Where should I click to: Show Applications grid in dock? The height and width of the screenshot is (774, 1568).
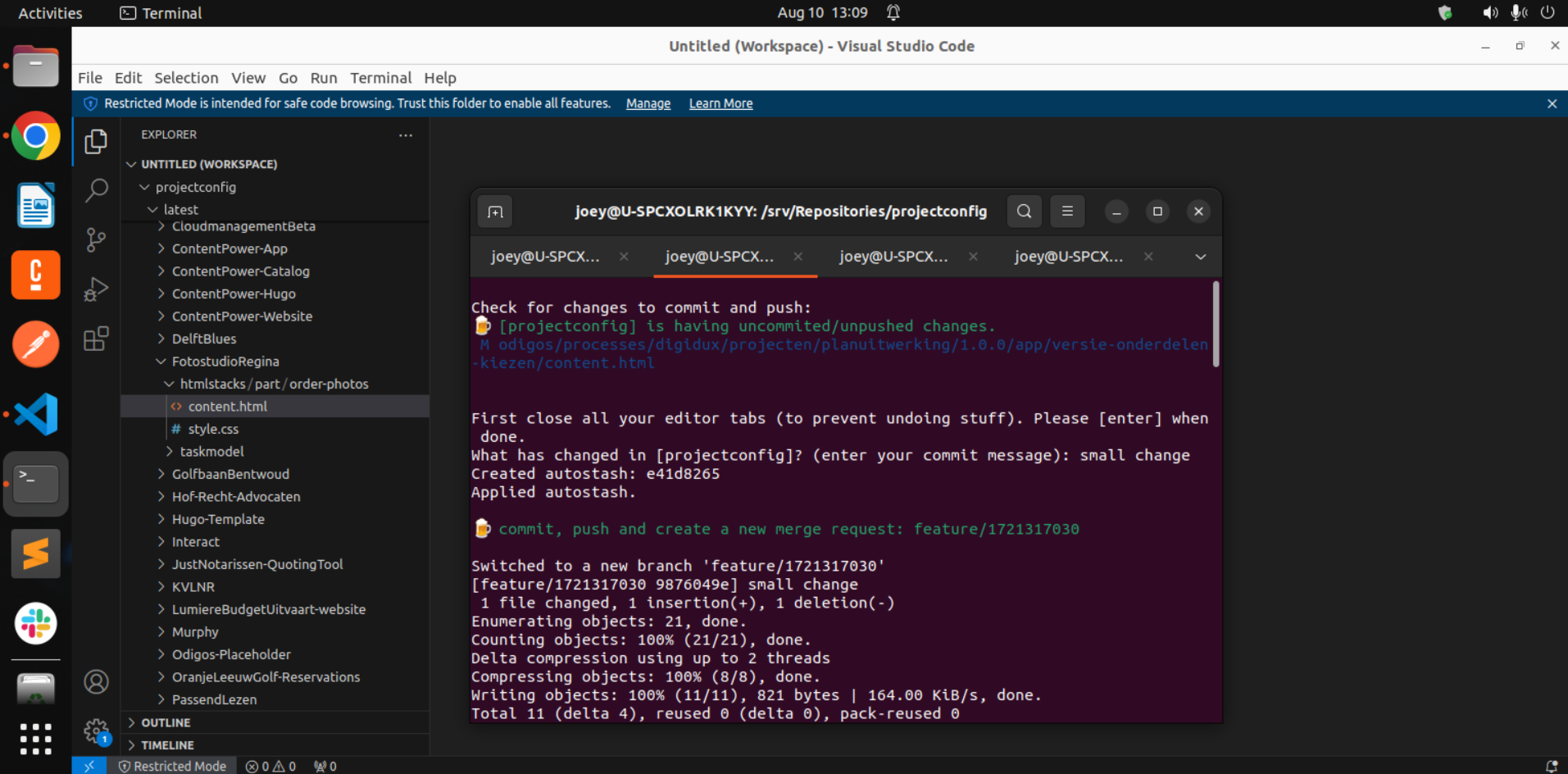[36, 739]
